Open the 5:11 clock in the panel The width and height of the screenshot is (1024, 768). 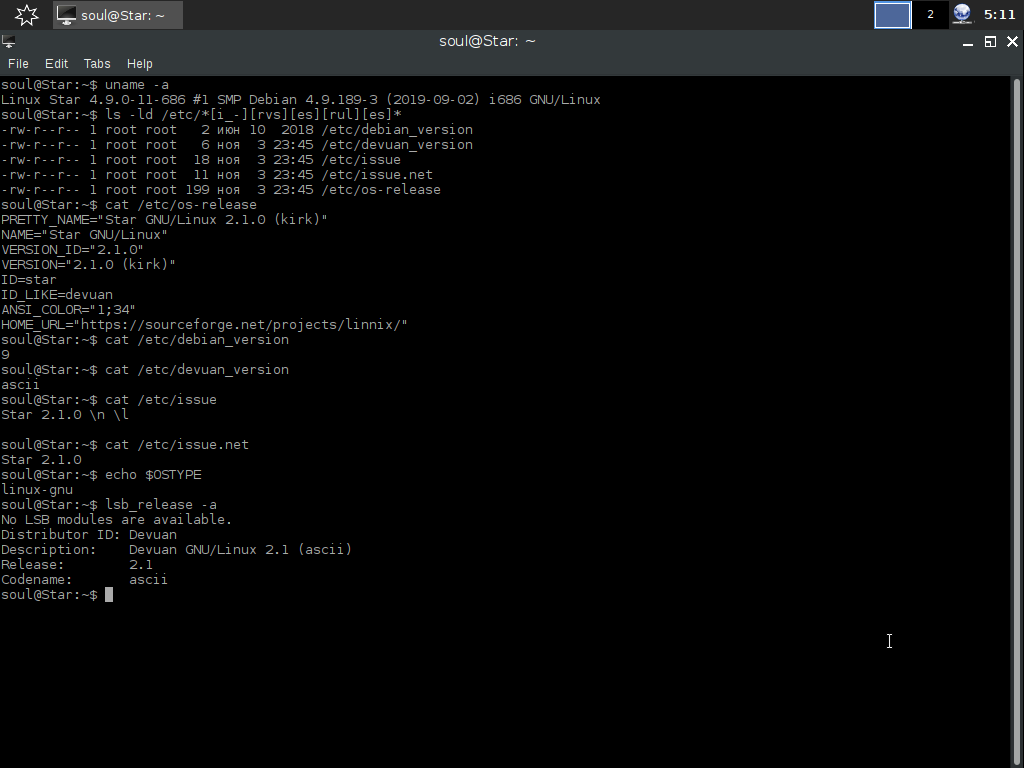click(x=999, y=14)
